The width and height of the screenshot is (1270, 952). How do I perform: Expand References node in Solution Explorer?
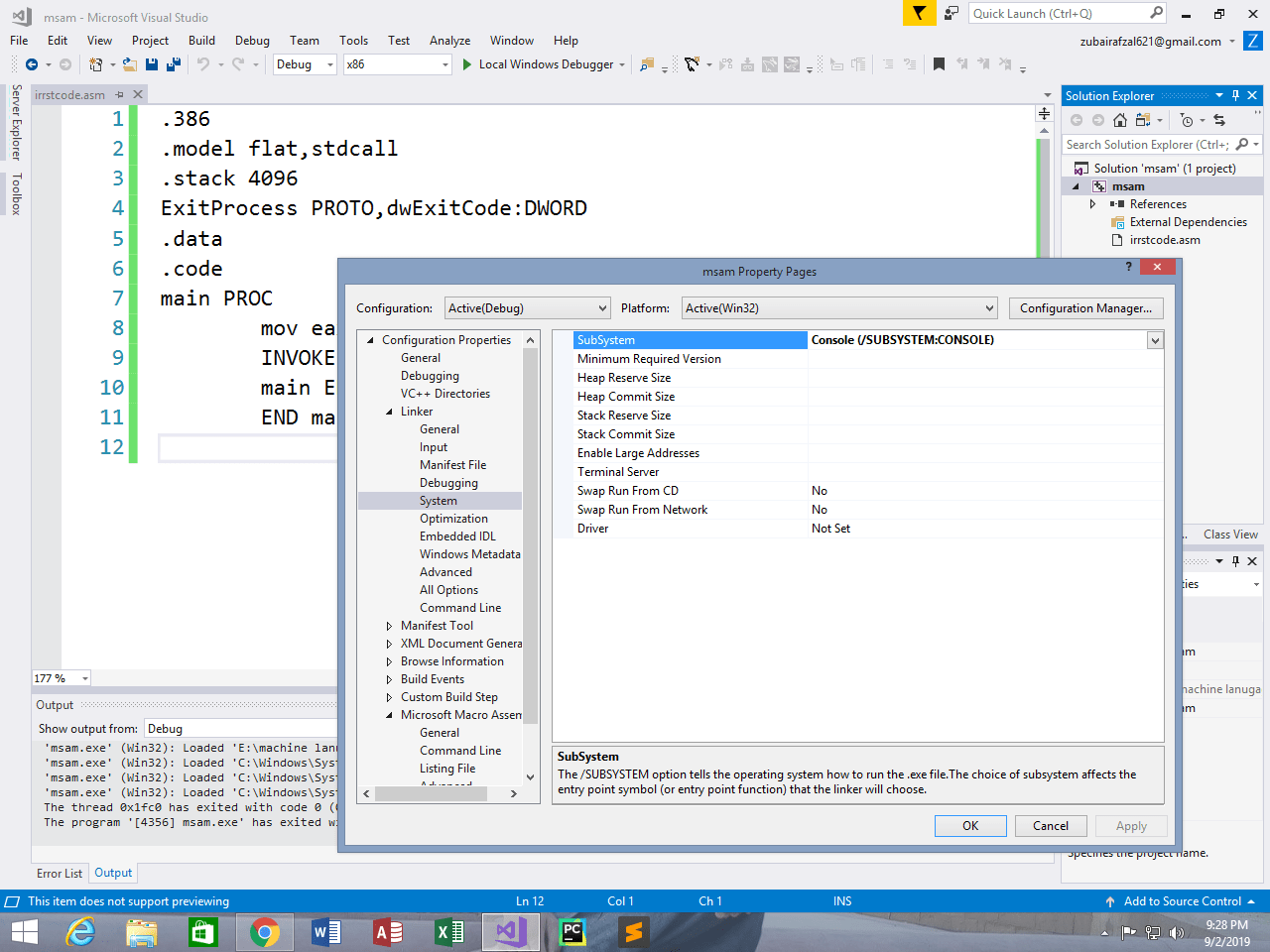(x=1093, y=204)
